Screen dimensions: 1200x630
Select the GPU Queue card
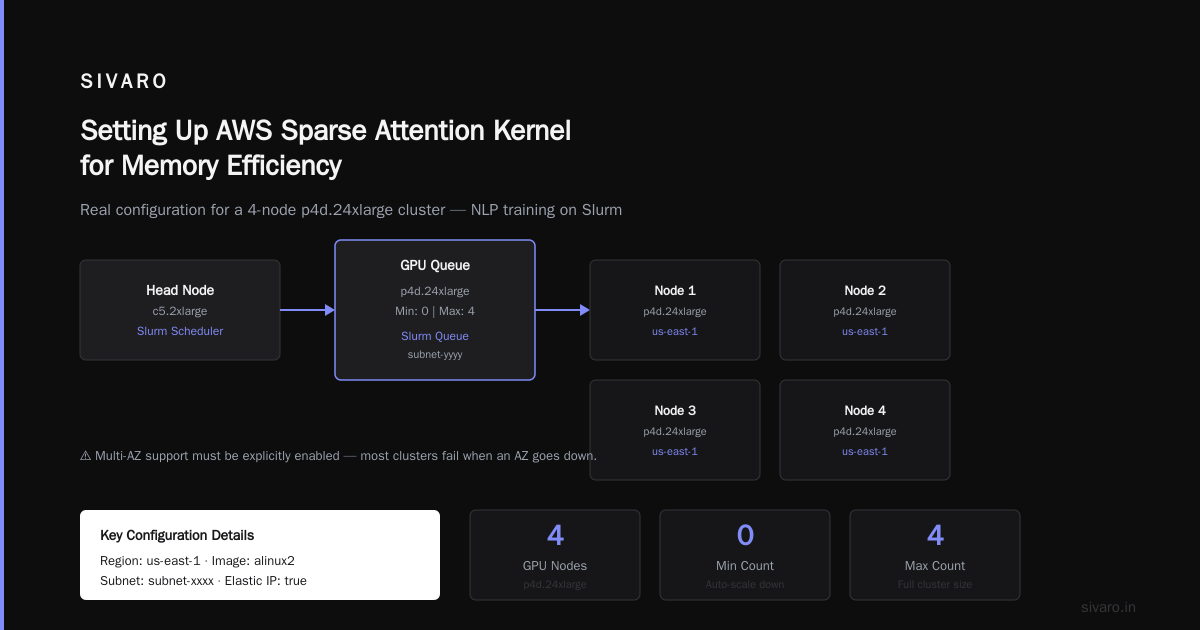click(435, 310)
